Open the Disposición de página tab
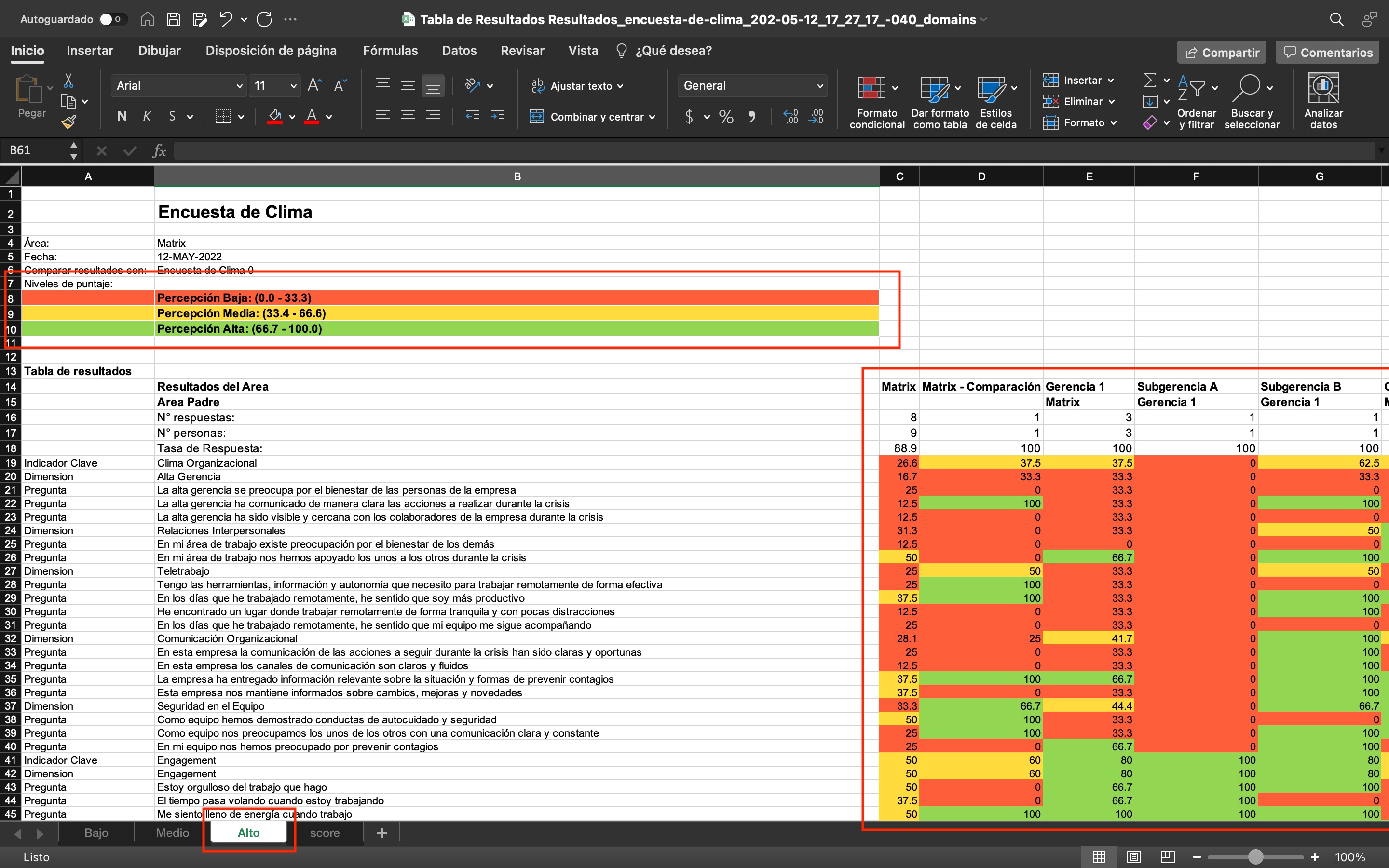 pos(271,51)
